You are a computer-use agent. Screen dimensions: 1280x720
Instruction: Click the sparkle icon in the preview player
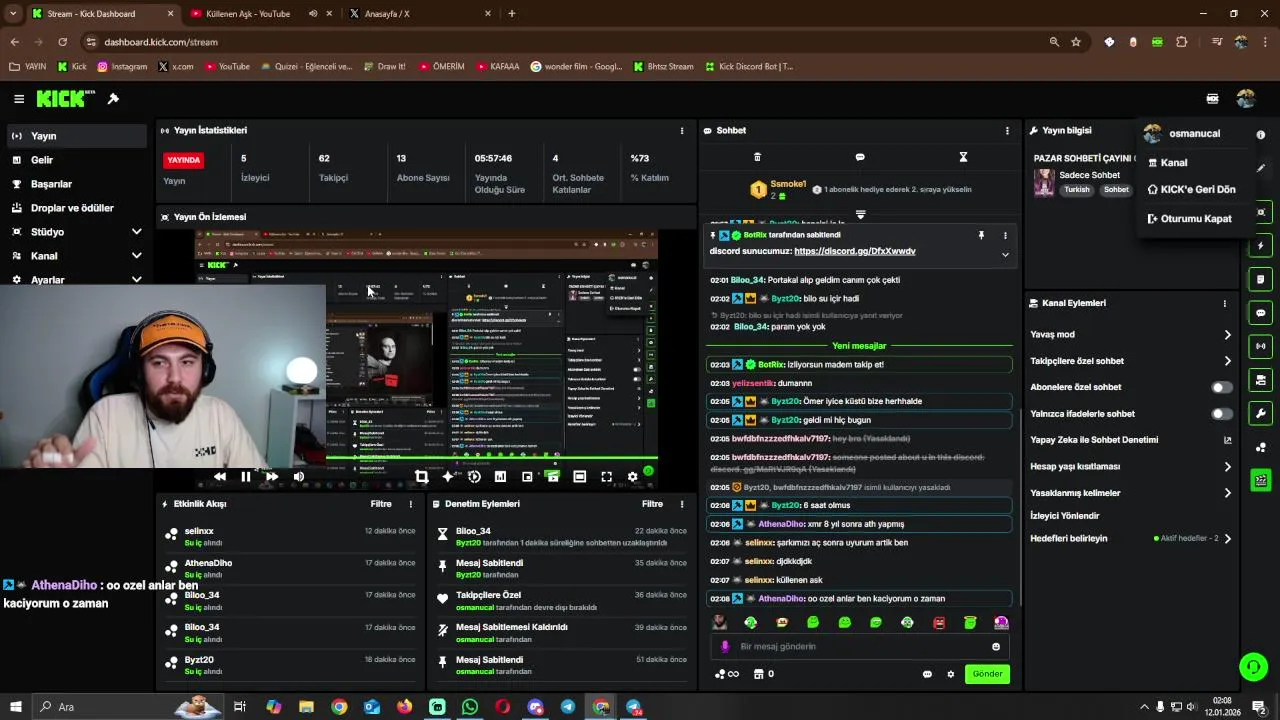[448, 477]
